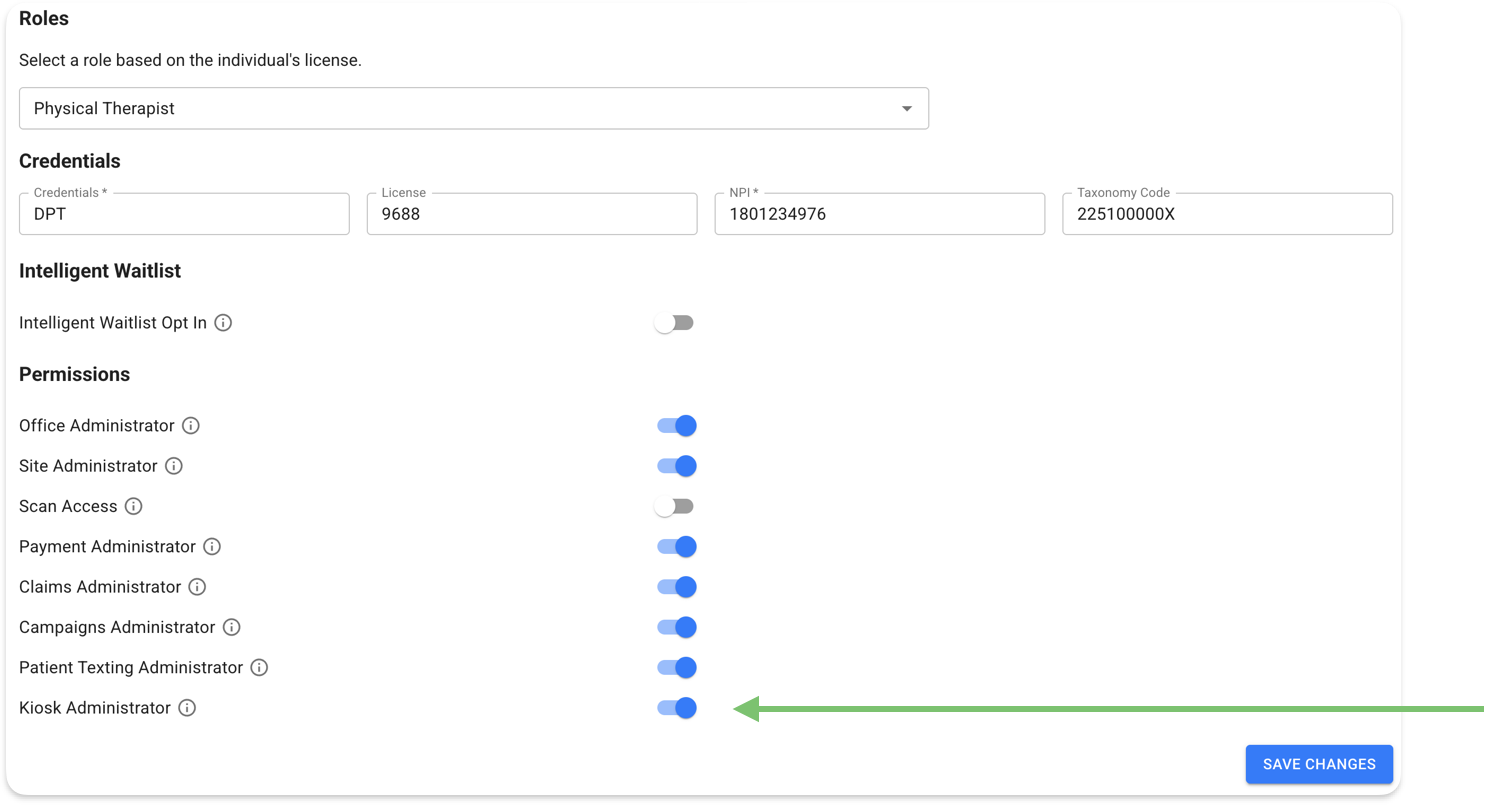The height and width of the screenshot is (806, 1486).
Task: Disable the Kiosk Administrator toggle
Action: click(x=676, y=708)
